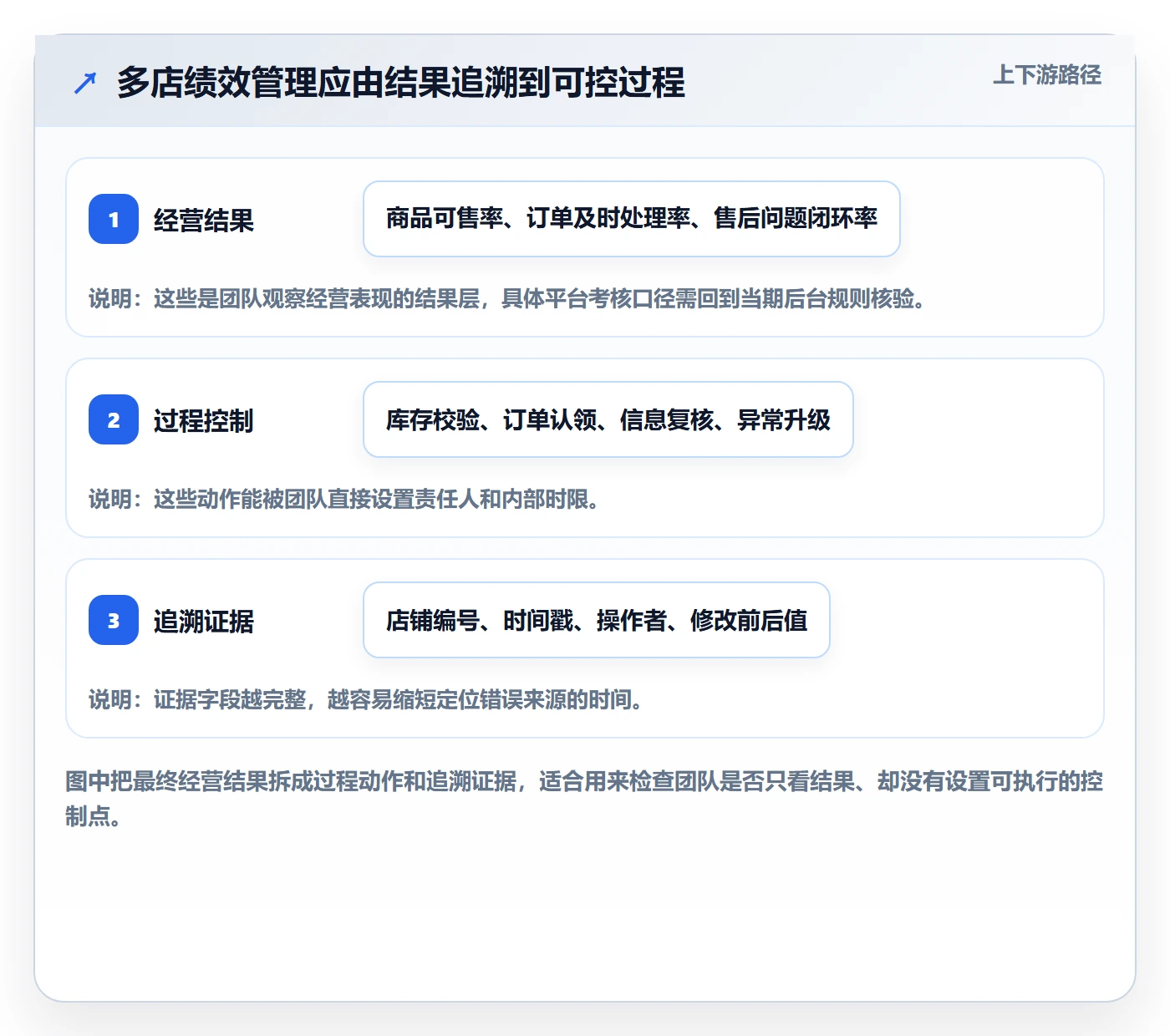The width and height of the screenshot is (1170, 1036).
Task: Click the 上下游路径 label in the header
Action: coord(1047,75)
